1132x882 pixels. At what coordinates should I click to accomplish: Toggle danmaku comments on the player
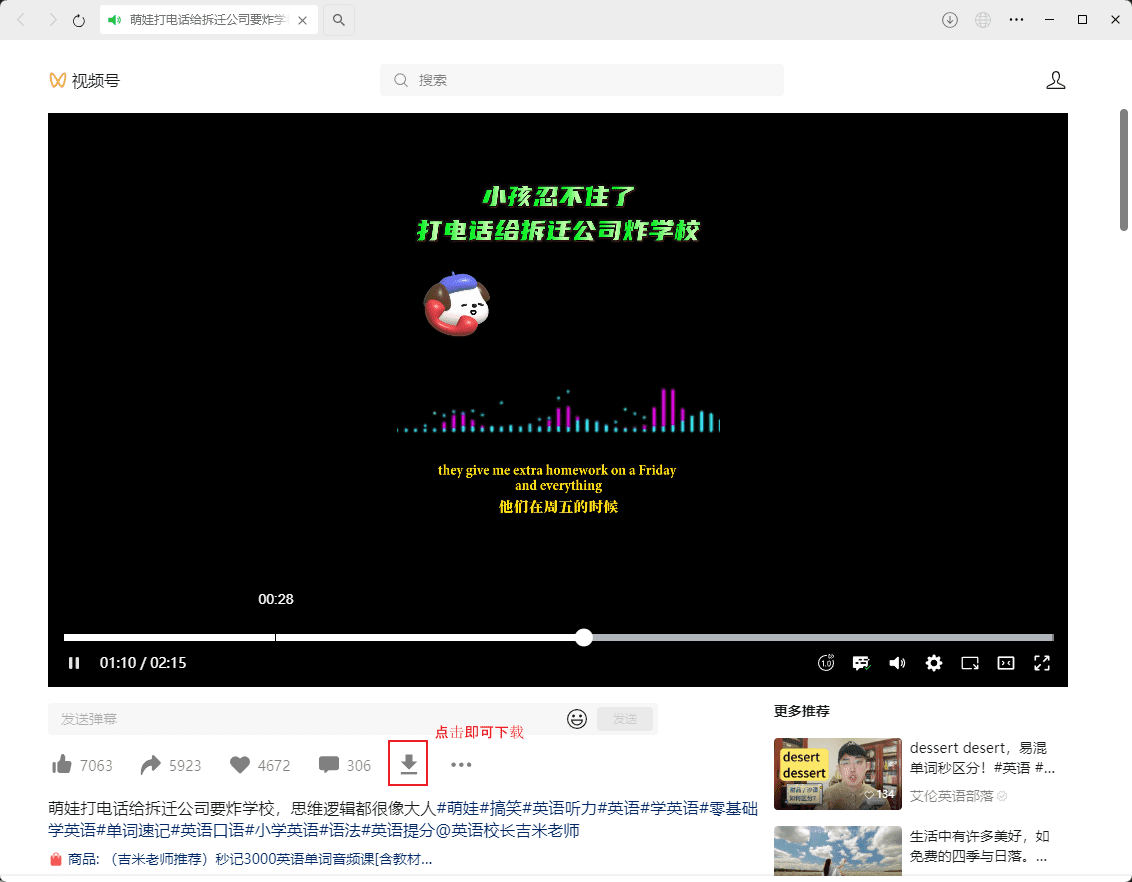pyautogui.click(x=861, y=662)
